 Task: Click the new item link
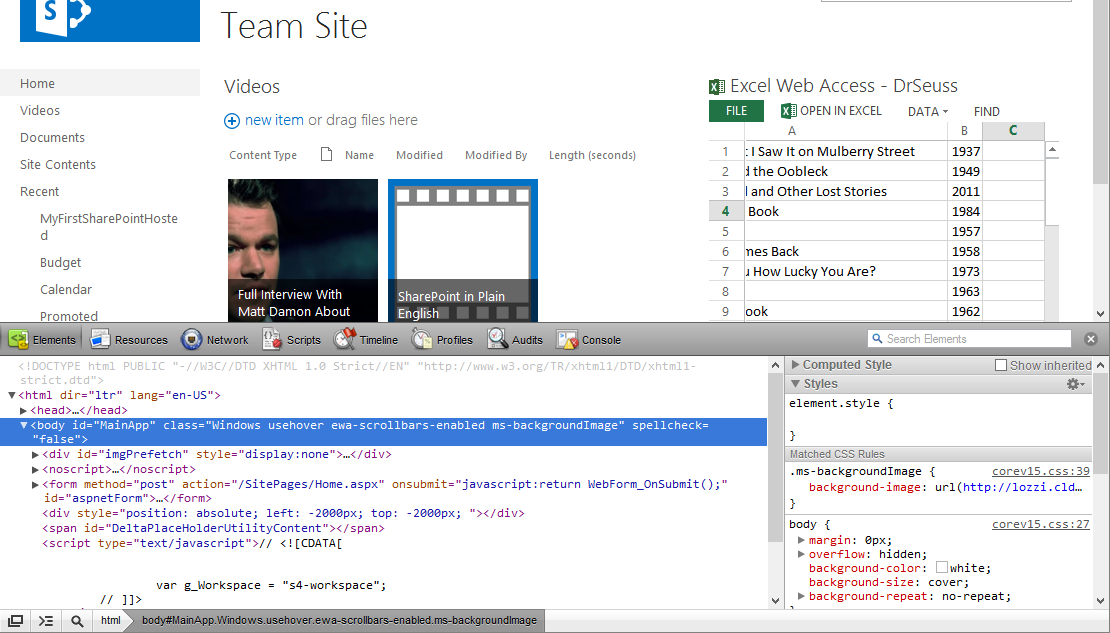(x=273, y=120)
